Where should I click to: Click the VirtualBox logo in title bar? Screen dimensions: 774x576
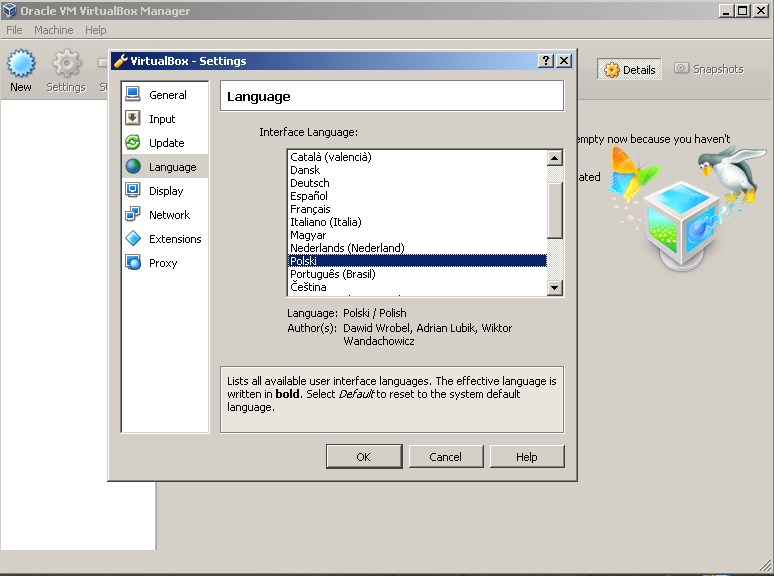9,10
